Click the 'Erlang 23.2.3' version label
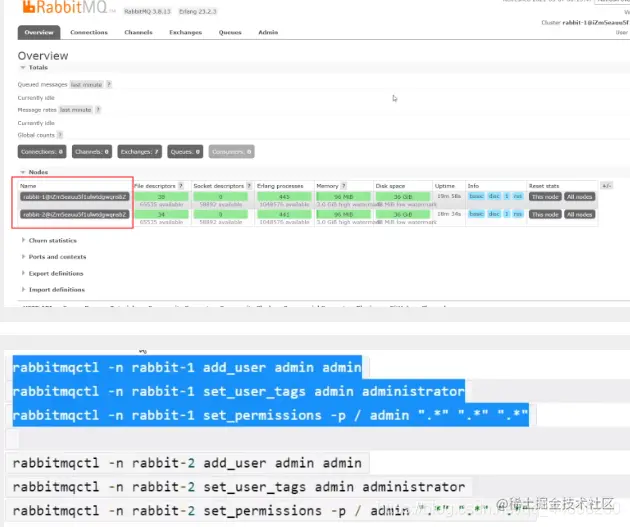This screenshot has width=630, height=527. (198, 12)
